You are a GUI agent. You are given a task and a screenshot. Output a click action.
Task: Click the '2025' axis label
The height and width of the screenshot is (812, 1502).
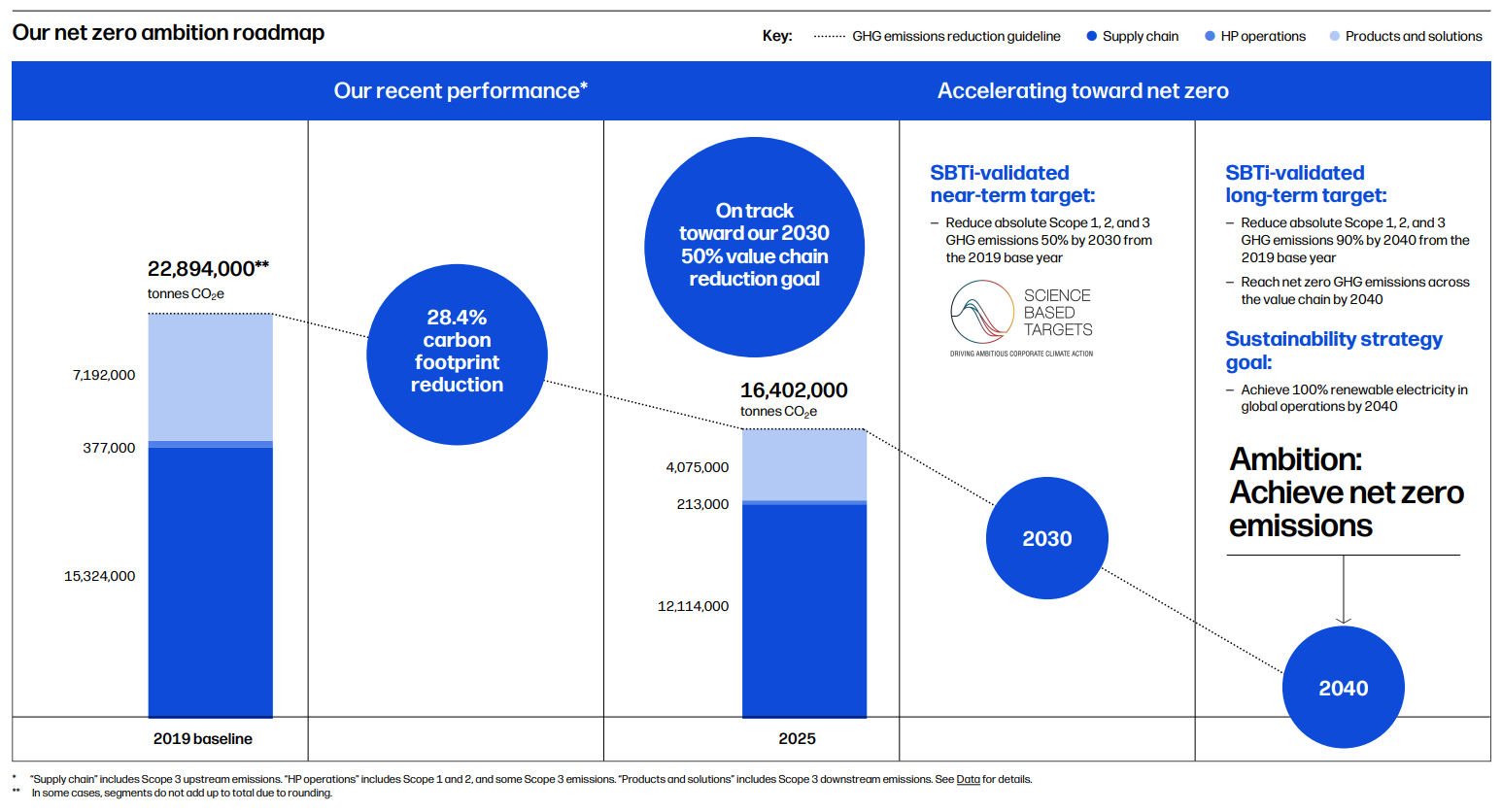coord(797,739)
